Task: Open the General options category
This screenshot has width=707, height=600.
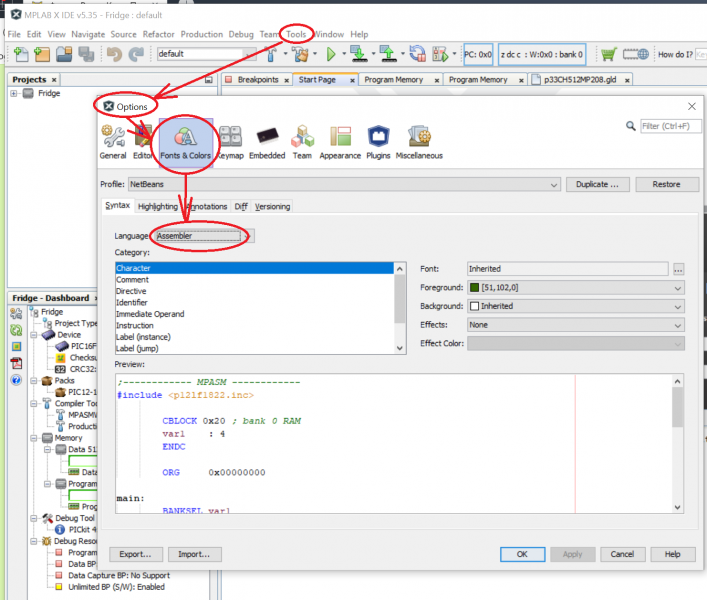Action: (x=113, y=142)
